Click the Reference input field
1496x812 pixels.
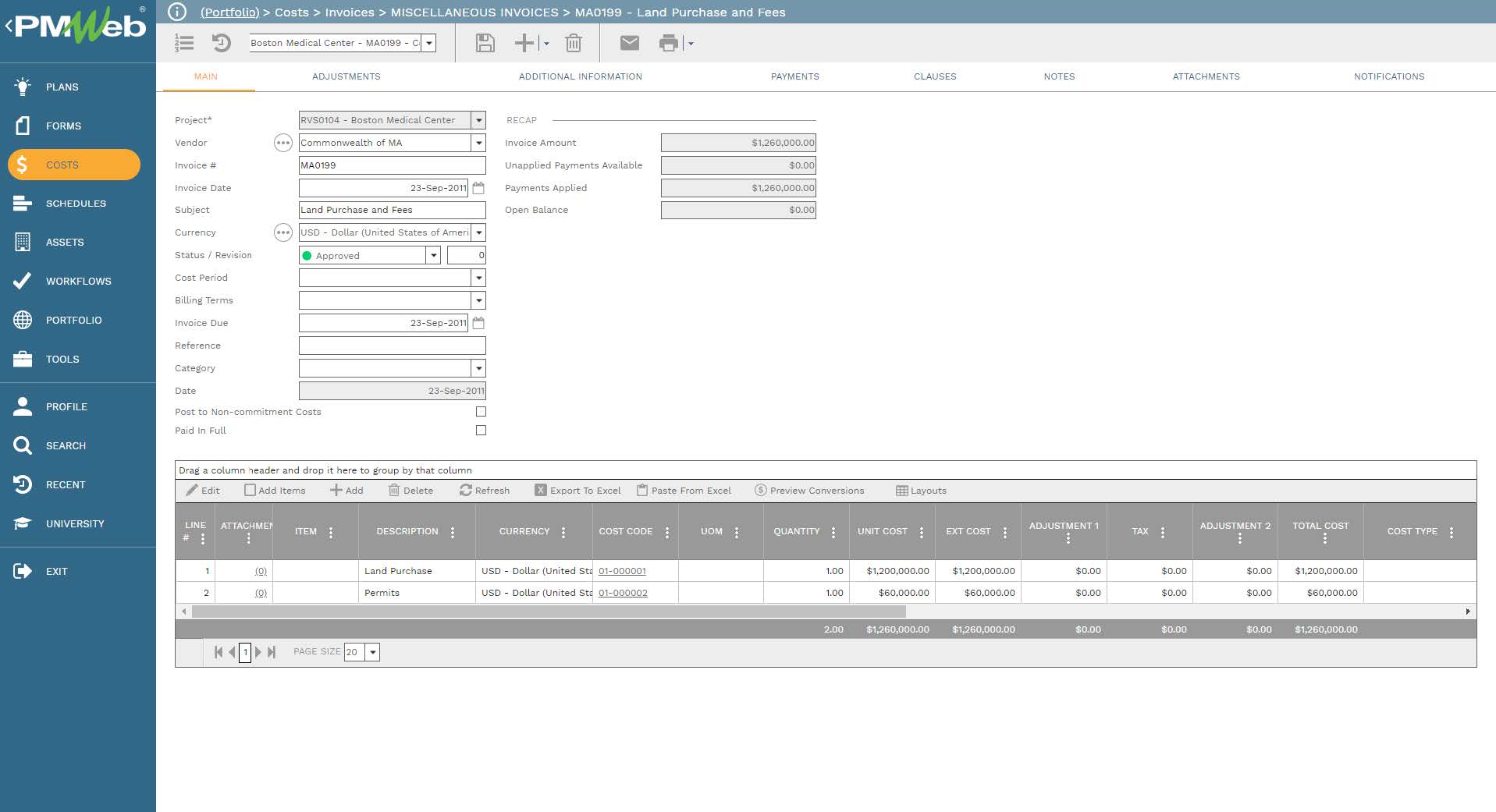(x=392, y=346)
